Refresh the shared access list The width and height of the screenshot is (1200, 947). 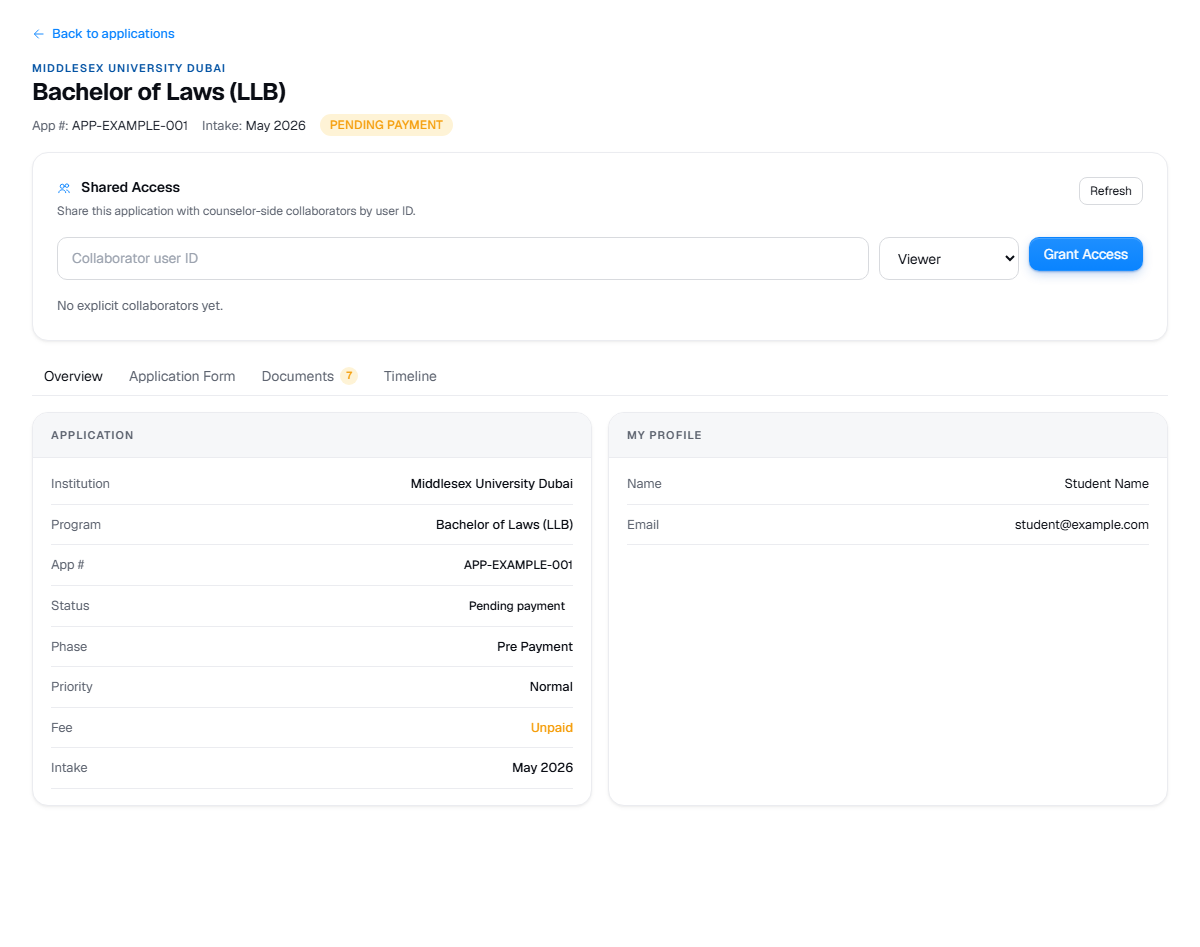[1110, 191]
